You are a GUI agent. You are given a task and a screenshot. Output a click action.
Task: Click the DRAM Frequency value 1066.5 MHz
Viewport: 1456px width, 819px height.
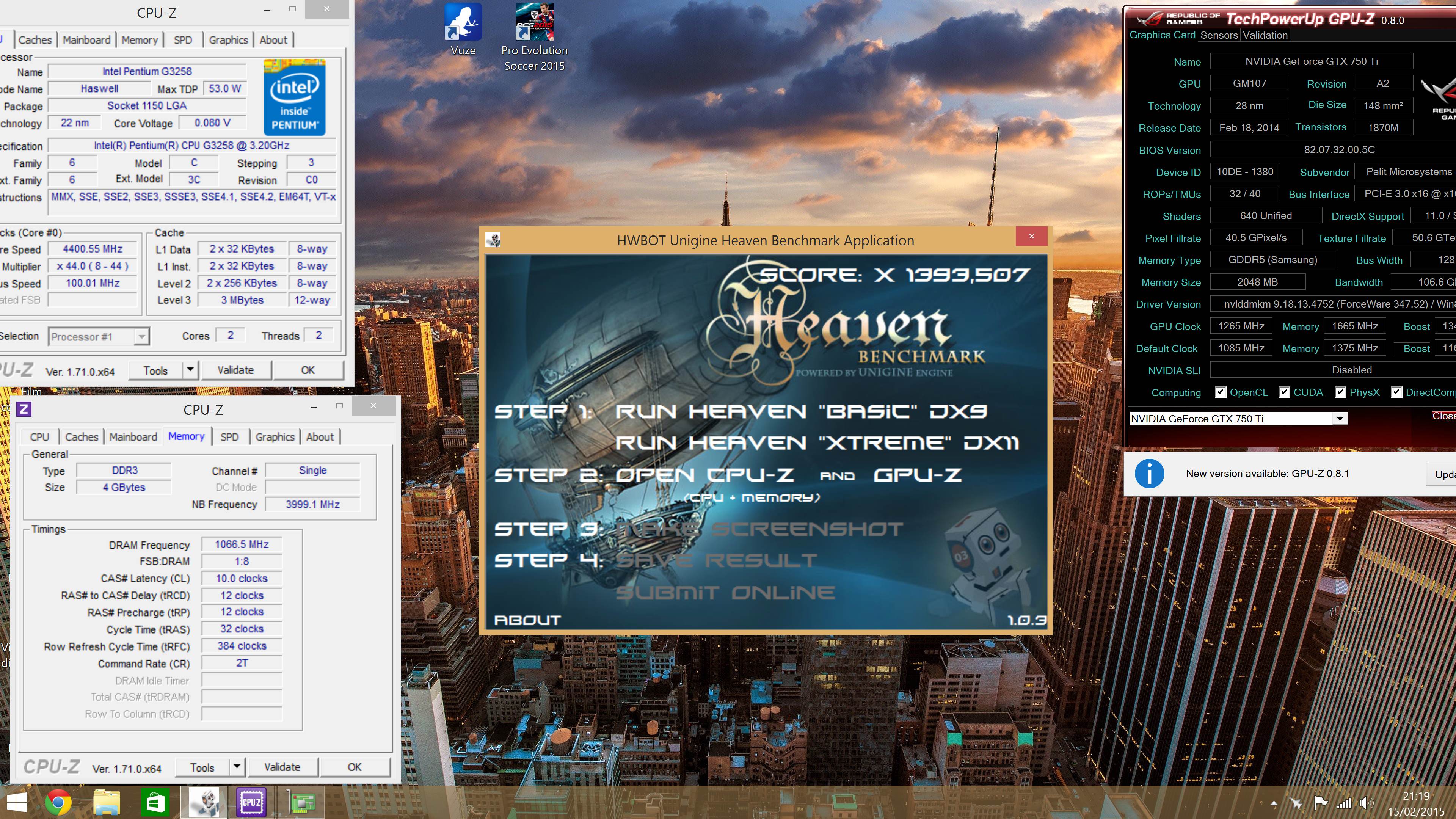tap(242, 544)
